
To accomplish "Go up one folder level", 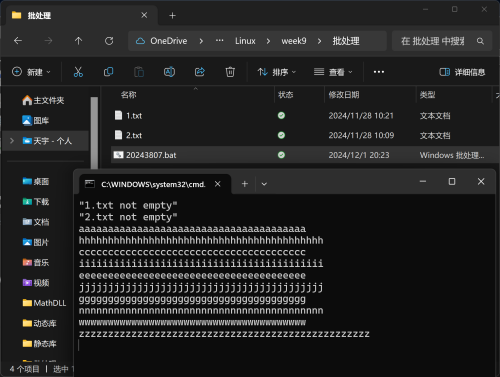I will pyautogui.click(x=78, y=41).
